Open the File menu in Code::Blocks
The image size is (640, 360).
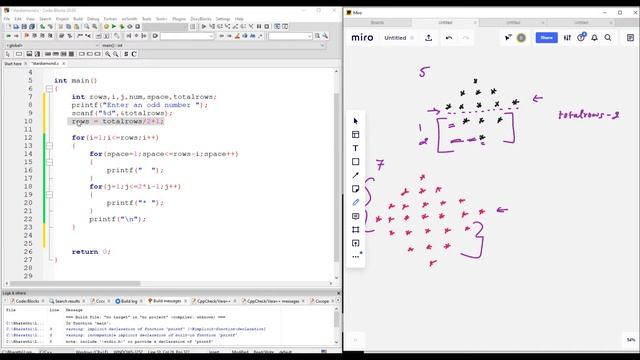tap(7, 19)
